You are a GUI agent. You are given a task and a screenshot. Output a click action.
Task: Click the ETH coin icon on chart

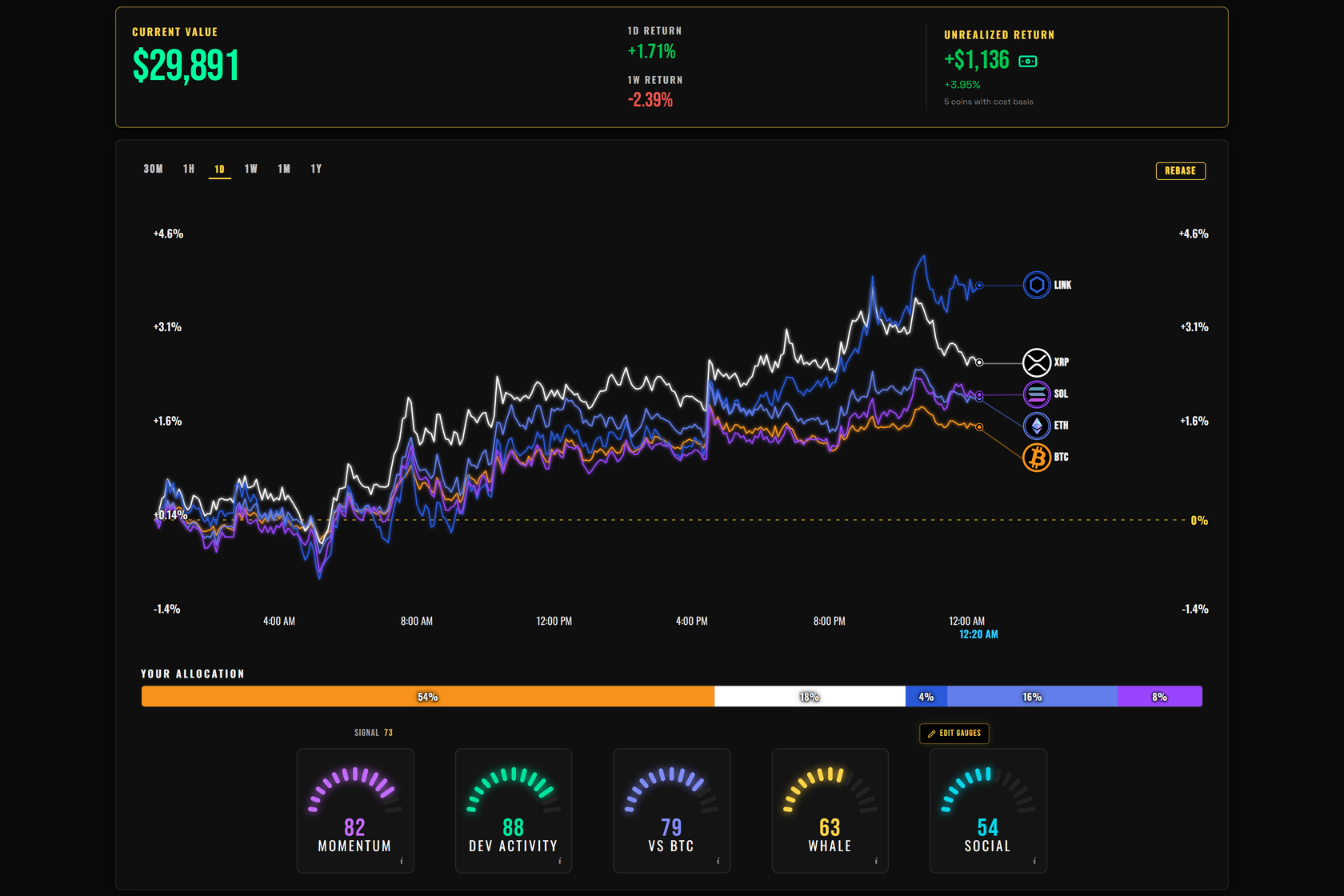[1037, 426]
